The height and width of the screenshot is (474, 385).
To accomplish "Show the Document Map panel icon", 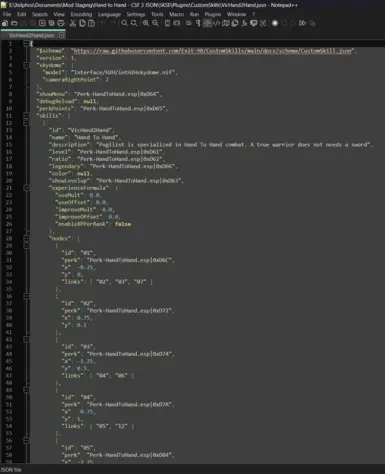I will pyautogui.click(x=226, y=23).
